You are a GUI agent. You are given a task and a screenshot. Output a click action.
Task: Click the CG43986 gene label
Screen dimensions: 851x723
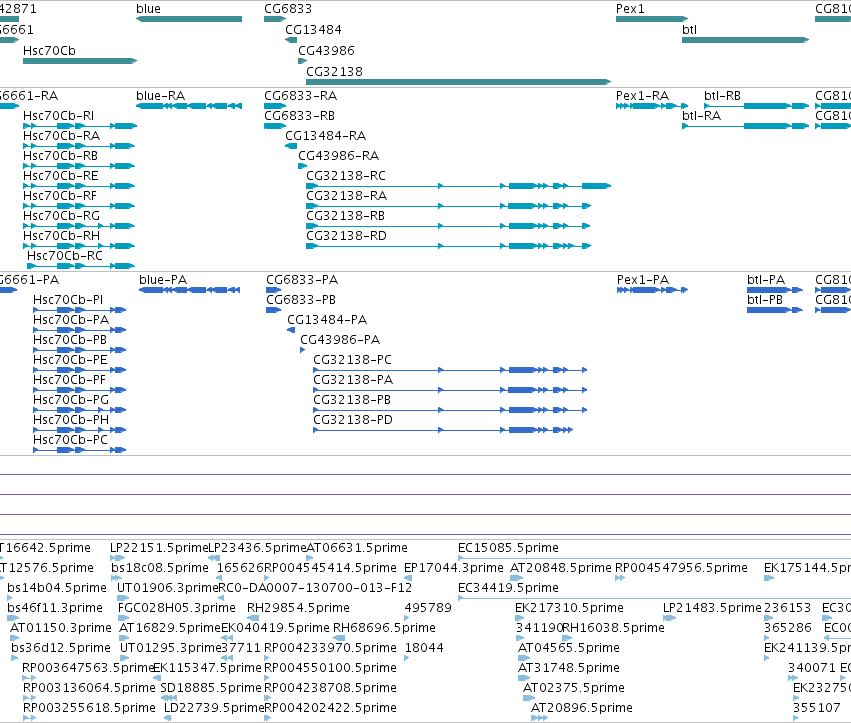pos(326,50)
